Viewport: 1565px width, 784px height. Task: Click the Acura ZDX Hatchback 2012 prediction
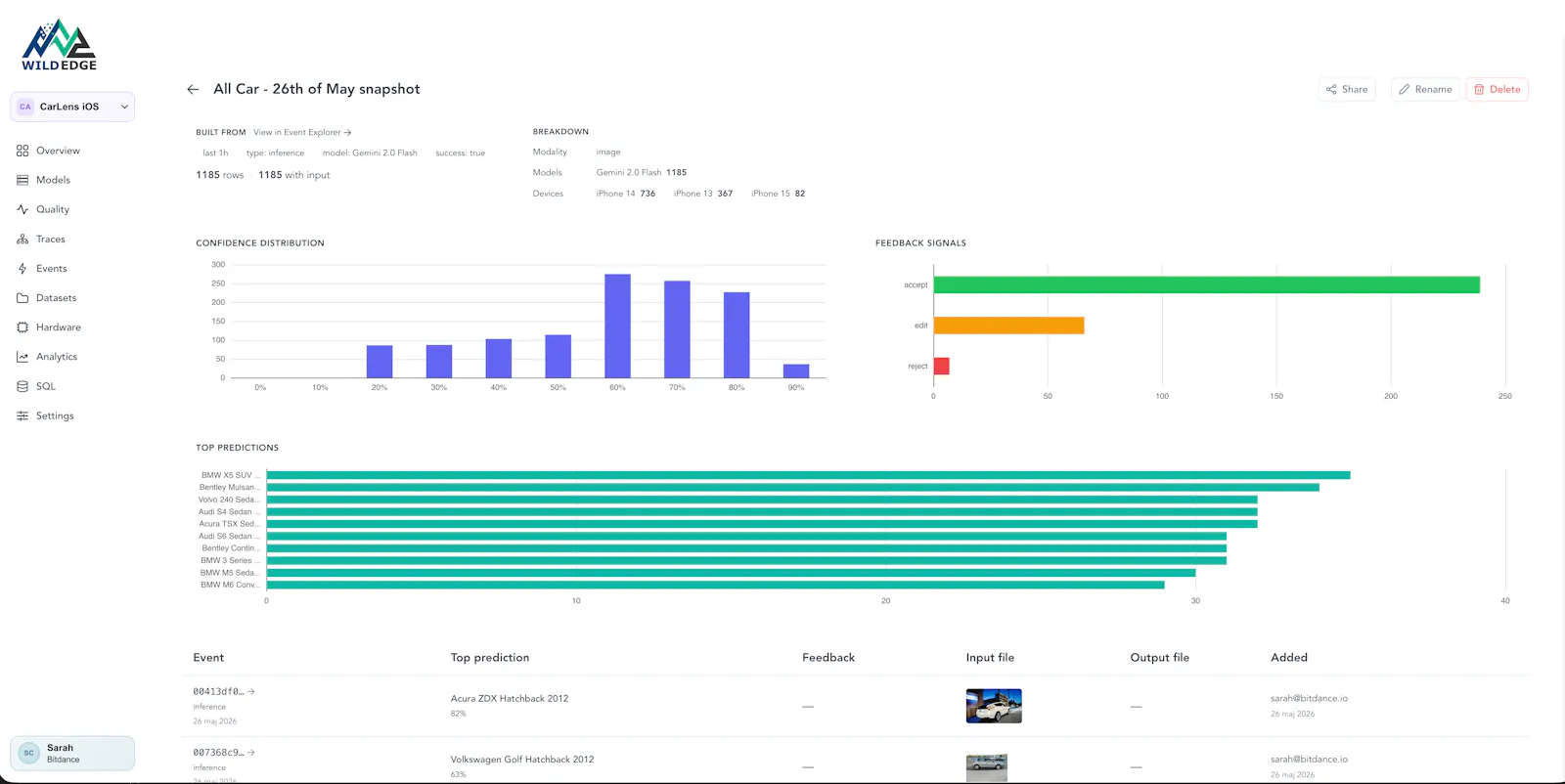click(x=510, y=698)
